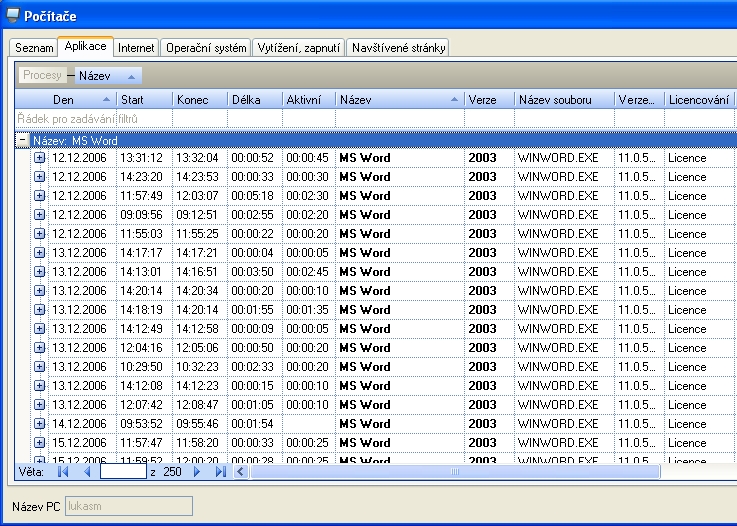Sort by the Název column header
This screenshot has width=737, height=526.
coord(400,100)
